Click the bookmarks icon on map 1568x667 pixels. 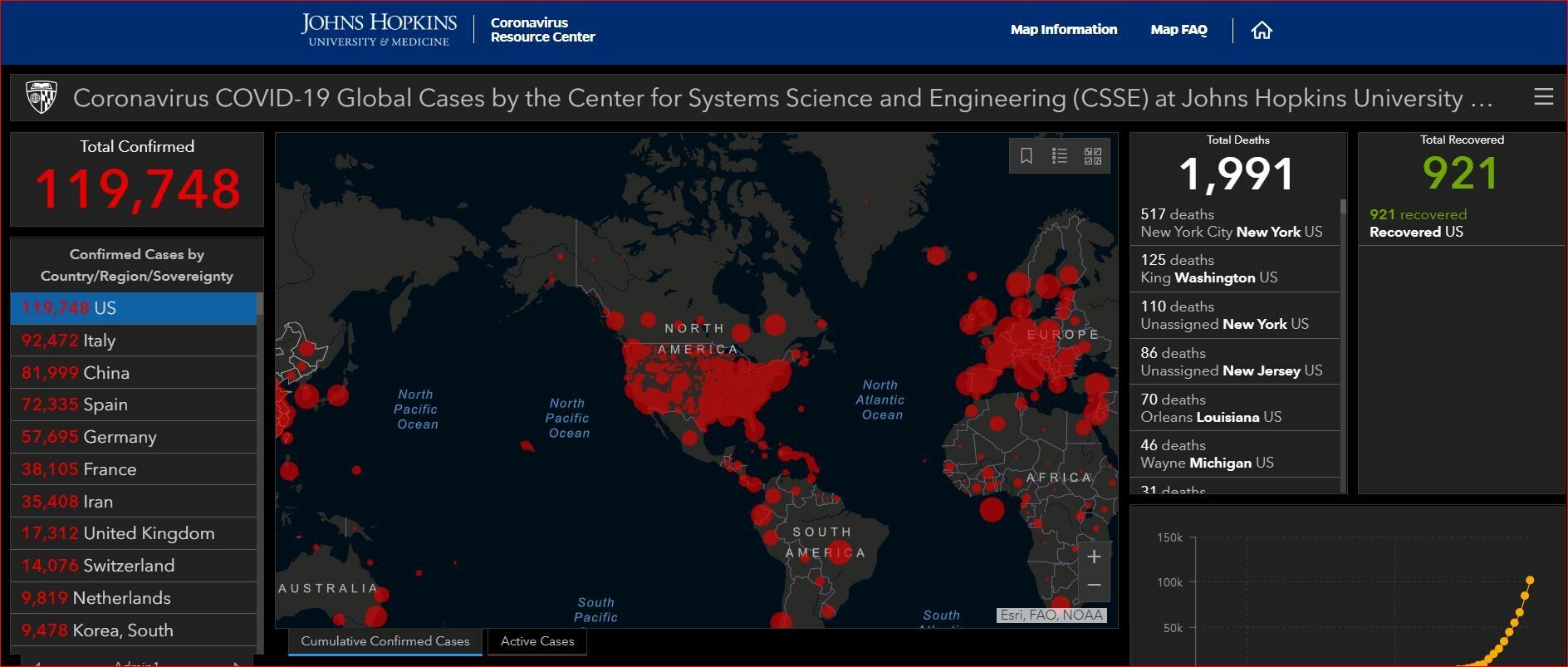pyautogui.click(x=1027, y=156)
